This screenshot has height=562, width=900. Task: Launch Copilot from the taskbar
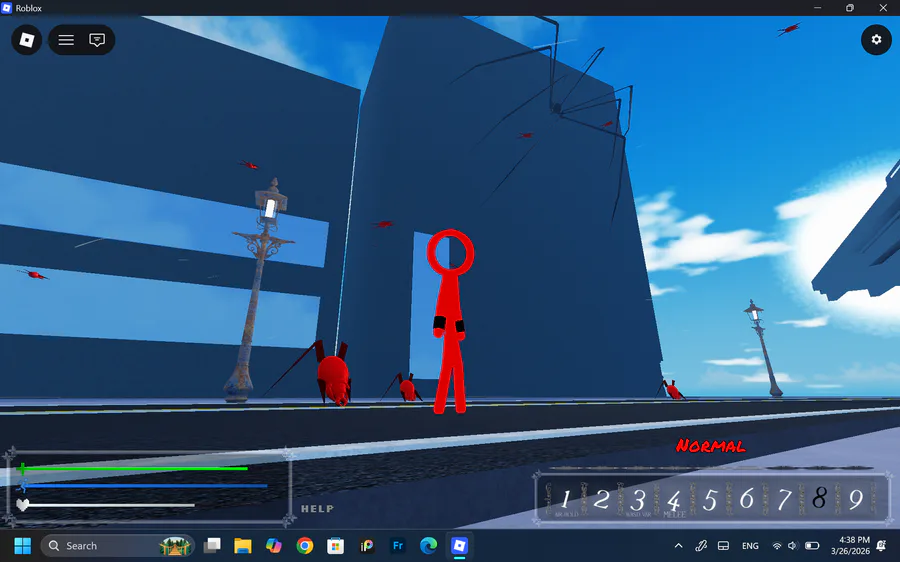coord(274,545)
